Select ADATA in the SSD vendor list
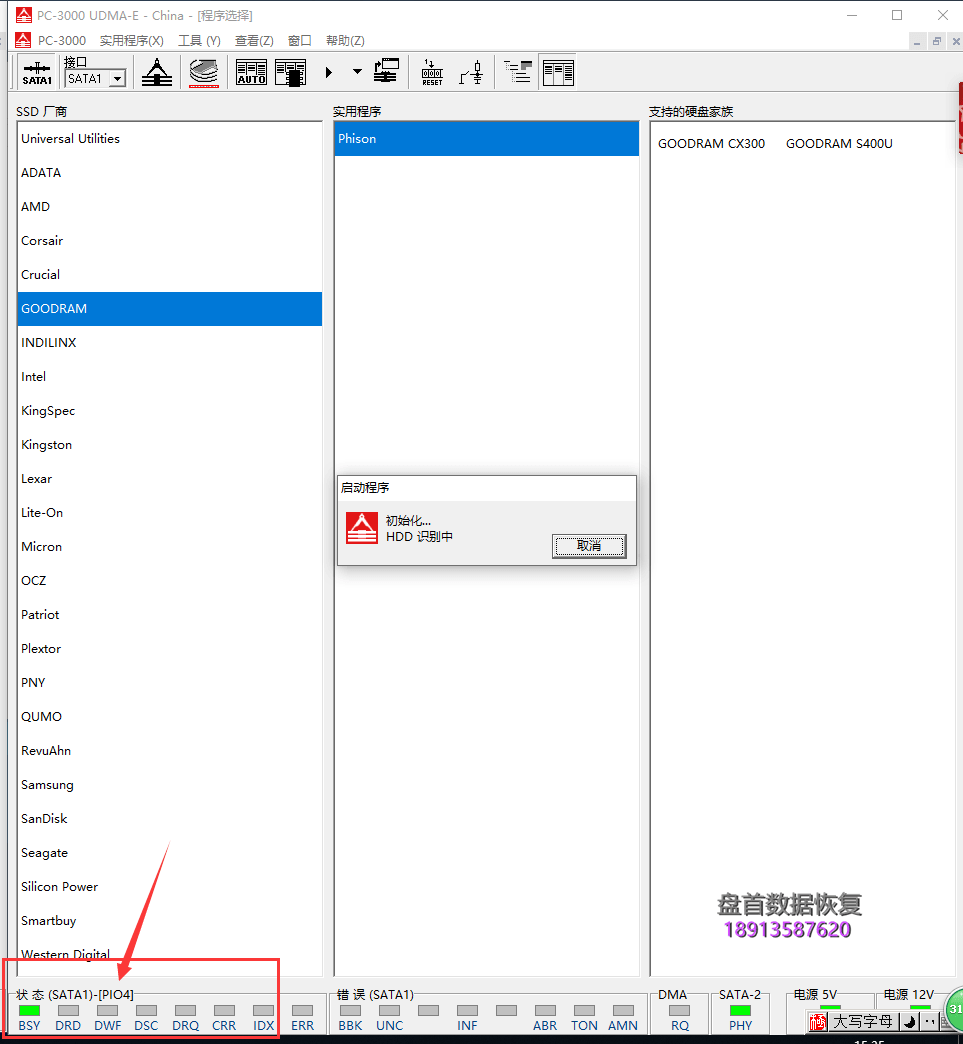Viewport: 963px width, 1044px height. (170, 172)
